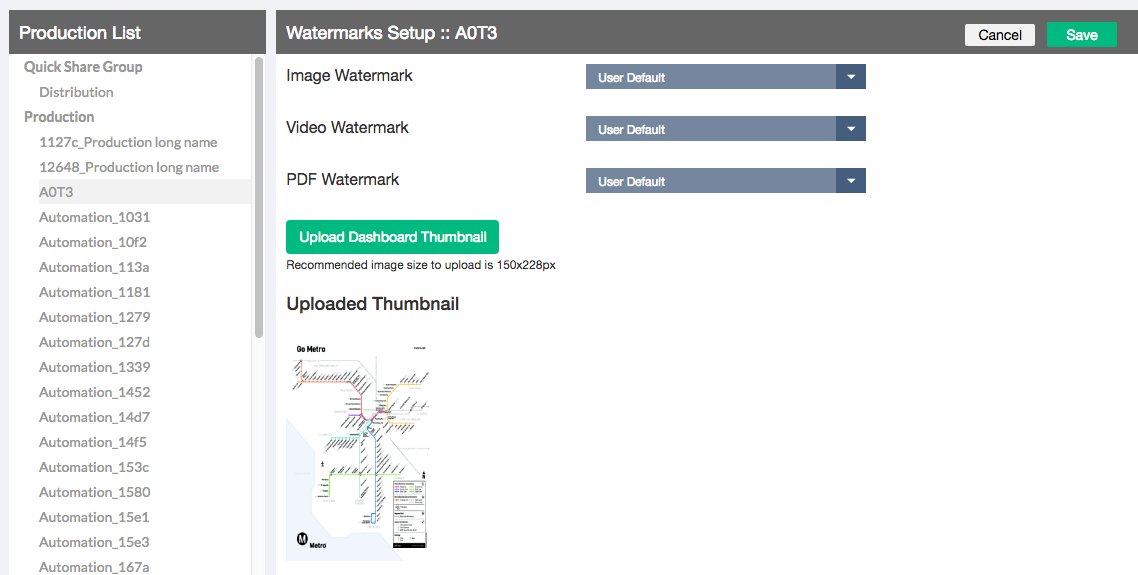Open the PDF Watermark dropdown arrow
Image resolution: width=1138 pixels, height=575 pixels.
point(850,181)
